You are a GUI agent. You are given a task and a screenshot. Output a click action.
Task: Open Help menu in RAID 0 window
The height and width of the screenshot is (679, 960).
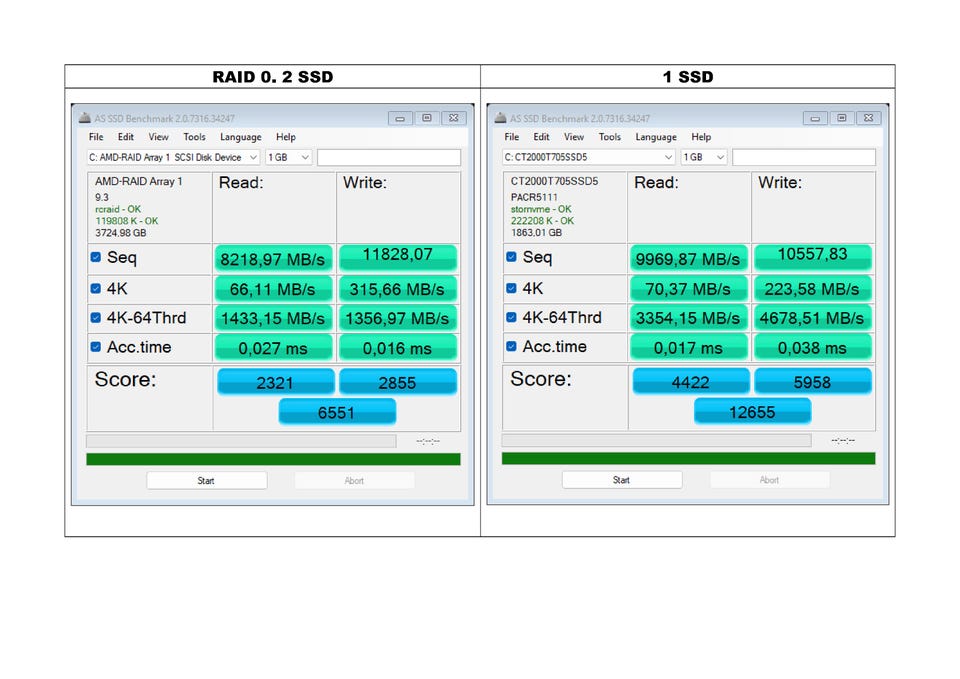click(286, 137)
